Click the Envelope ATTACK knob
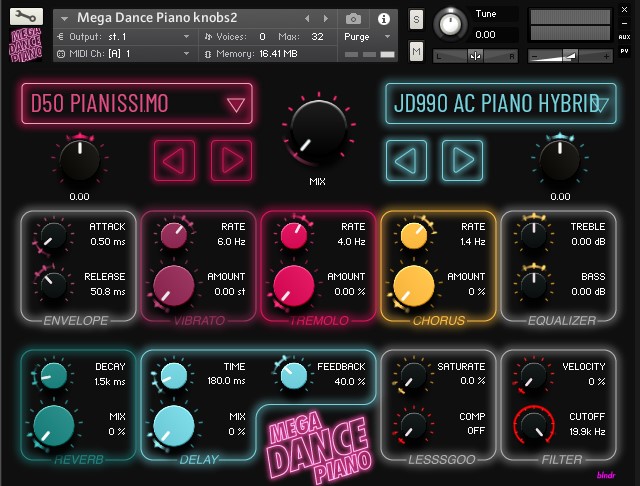This screenshot has width=640, height=486. (x=53, y=236)
